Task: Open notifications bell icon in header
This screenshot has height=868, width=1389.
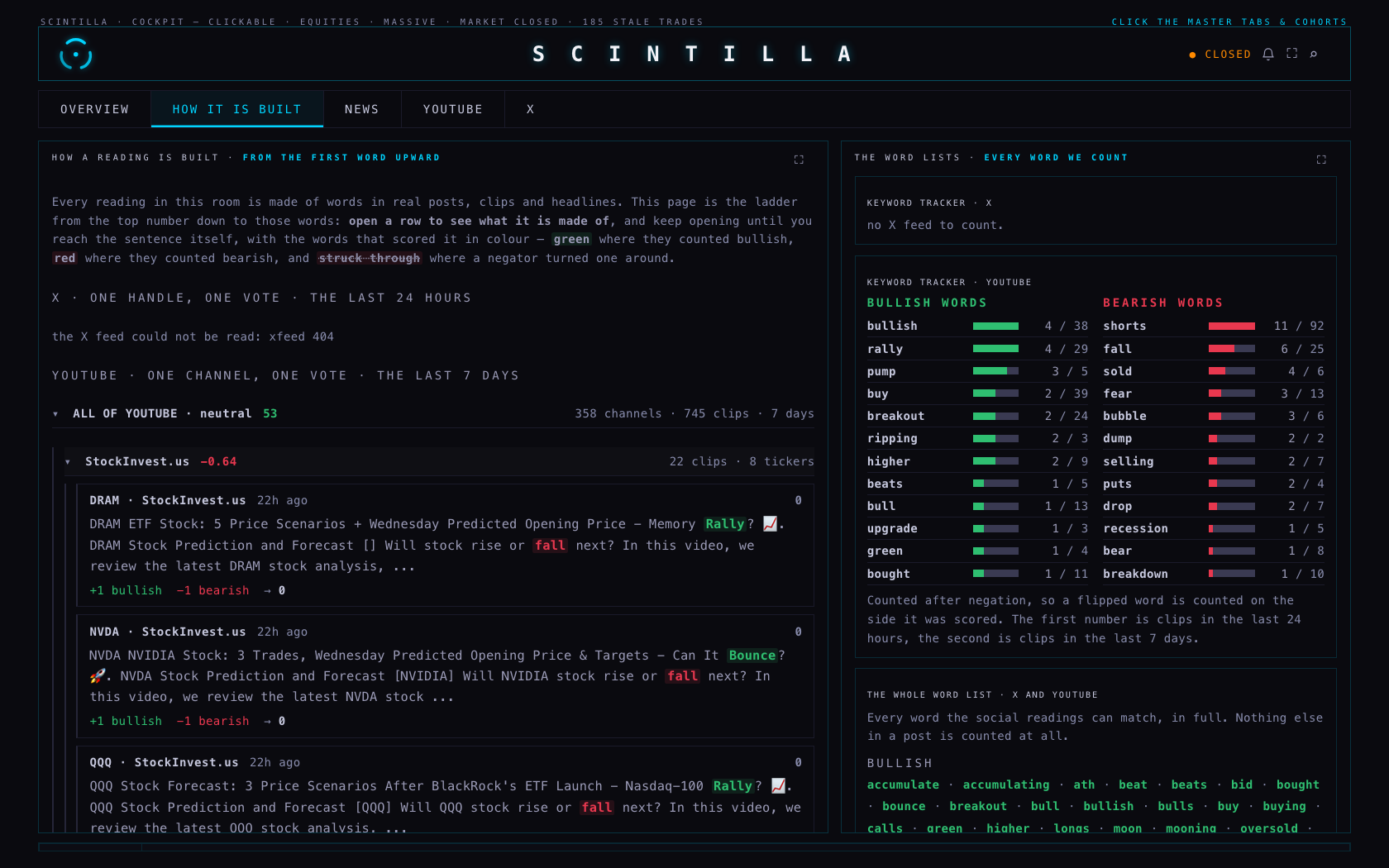Action: pyautogui.click(x=1268, y=54)
